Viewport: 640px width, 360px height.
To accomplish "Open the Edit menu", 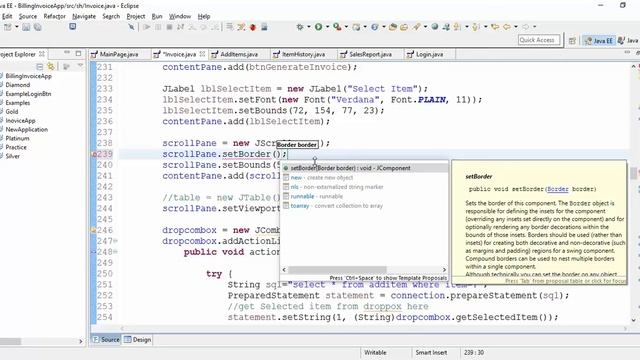I will [7, 16].
